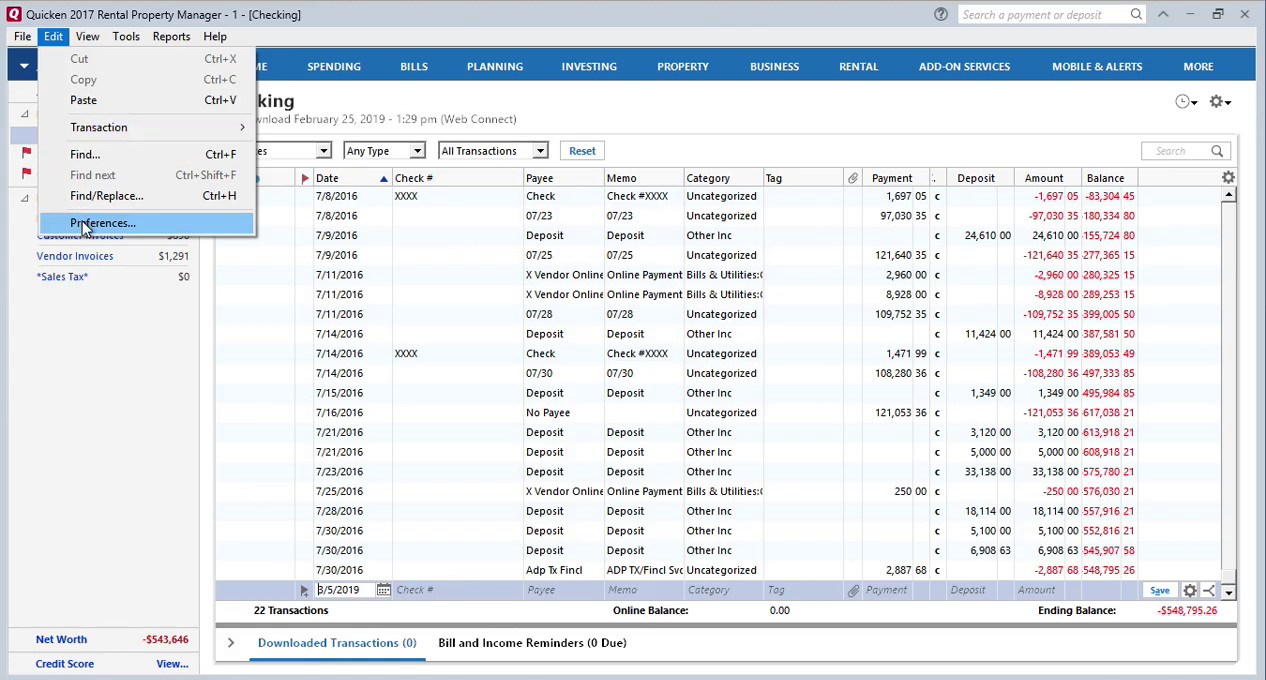This screenshot has width=1266, height=680.
Task: Open Downloaded Transactions (0) tab
Action: pos(337,643)
